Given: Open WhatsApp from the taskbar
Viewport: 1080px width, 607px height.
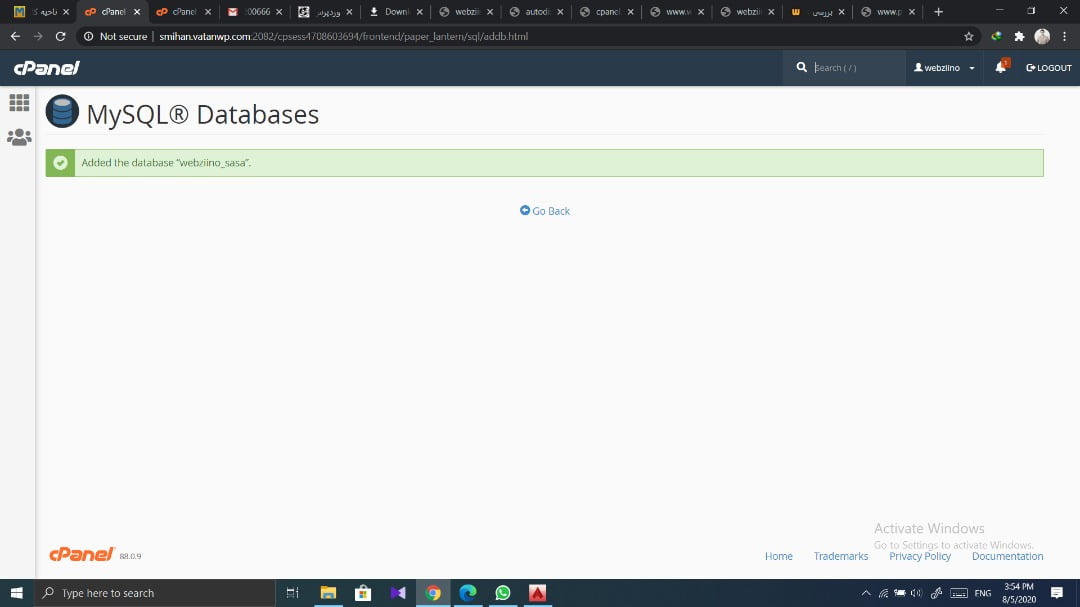Looking at the screenshot, I should tap(503, 593).
